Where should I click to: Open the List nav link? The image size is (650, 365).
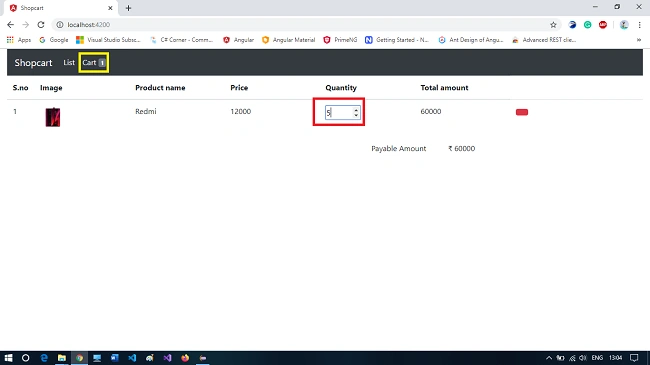click(x=69, y=62)
